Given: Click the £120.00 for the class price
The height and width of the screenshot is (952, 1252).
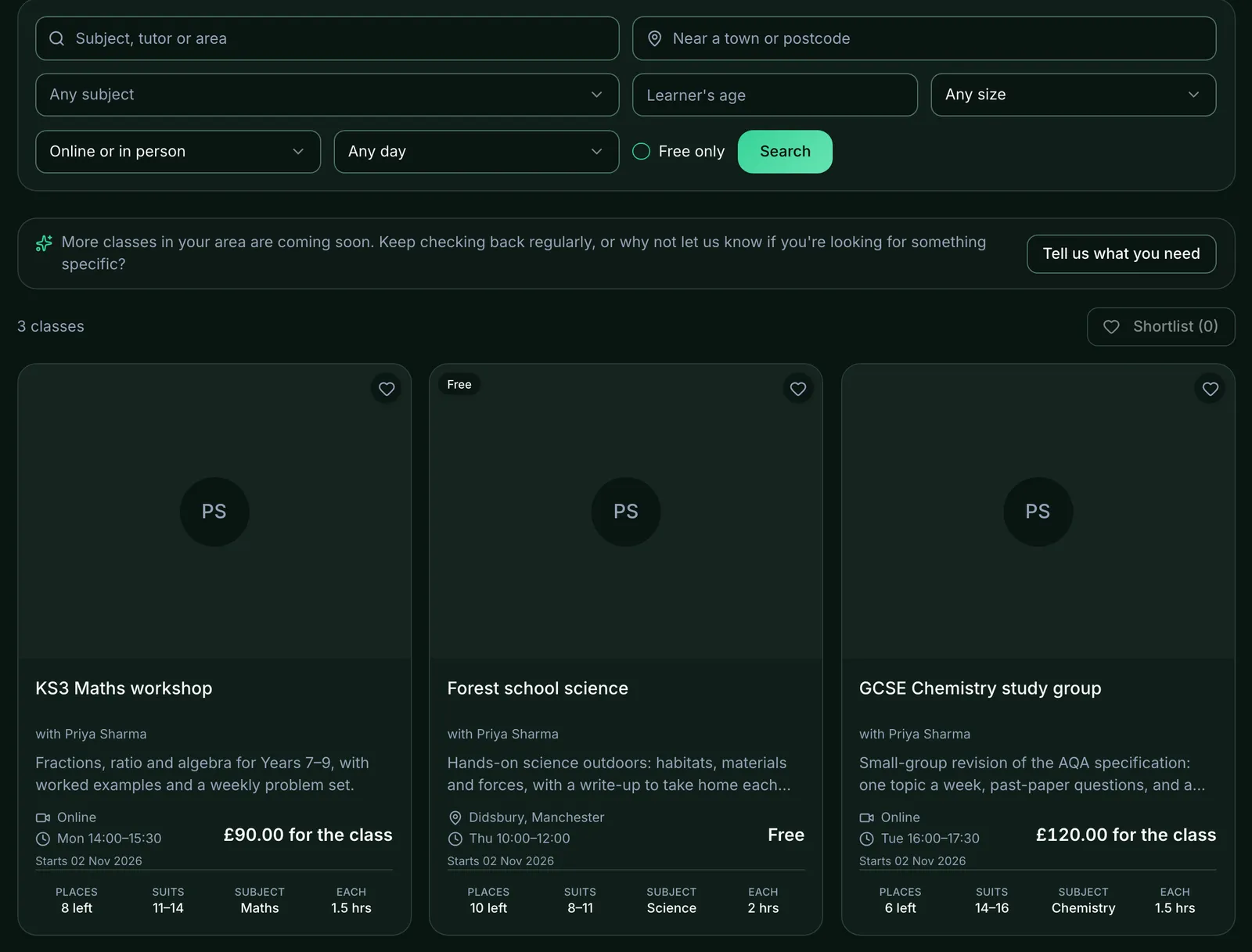Looking at the screenshot, I should [1126, 835].
